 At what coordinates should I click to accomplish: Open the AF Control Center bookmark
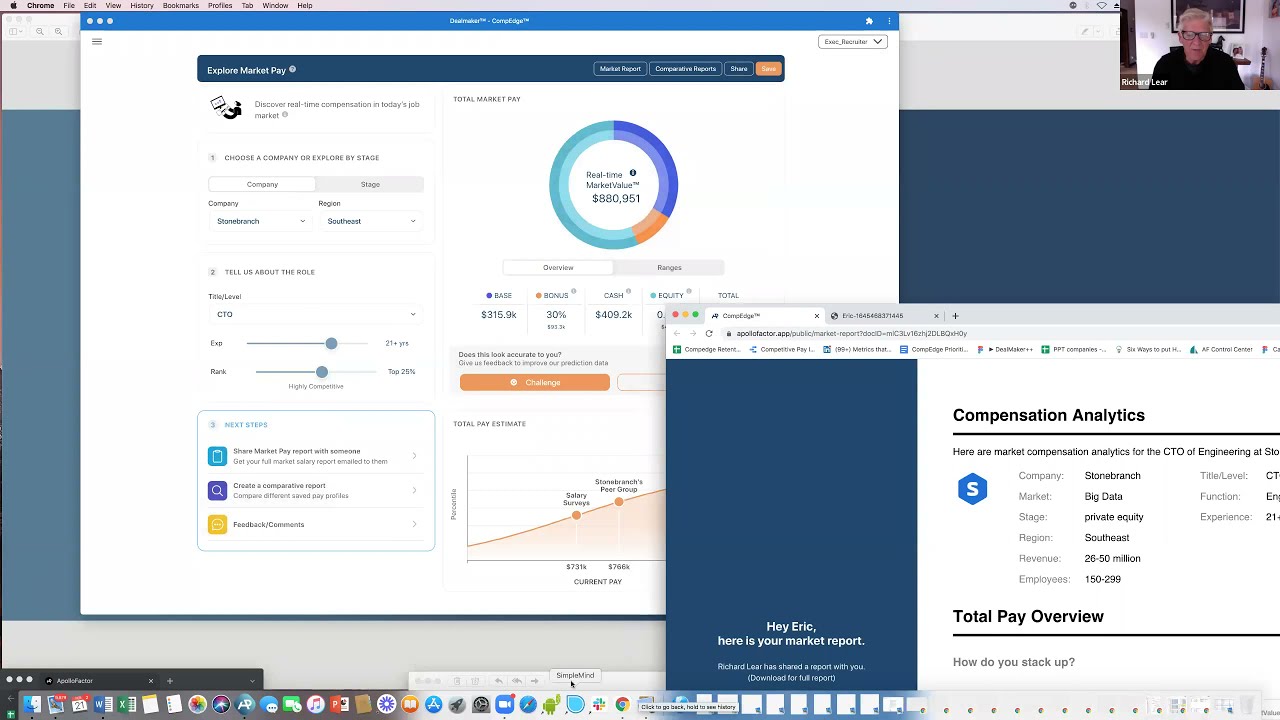[x=1221, y=350]
